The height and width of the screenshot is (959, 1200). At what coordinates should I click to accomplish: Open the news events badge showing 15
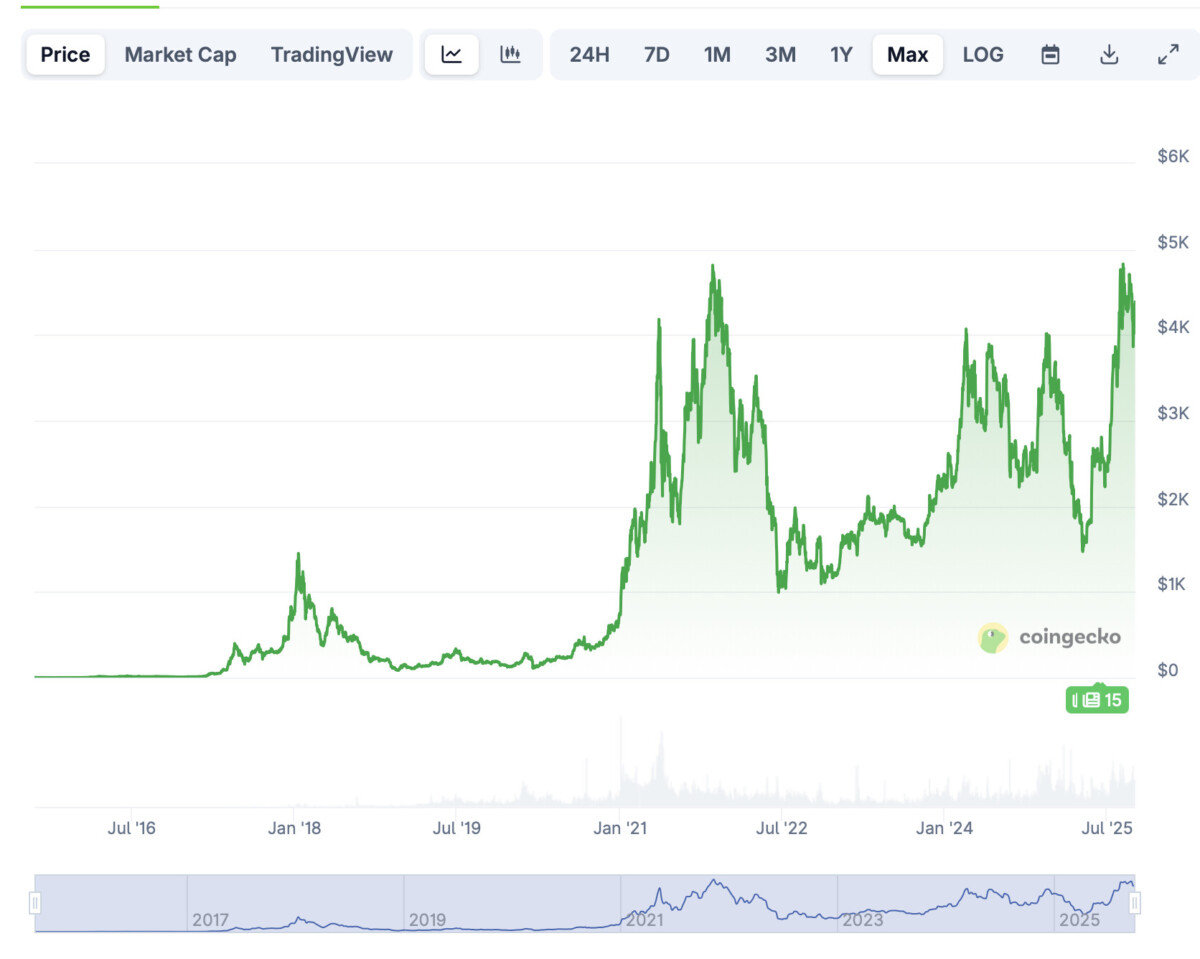coord(1097,699)
